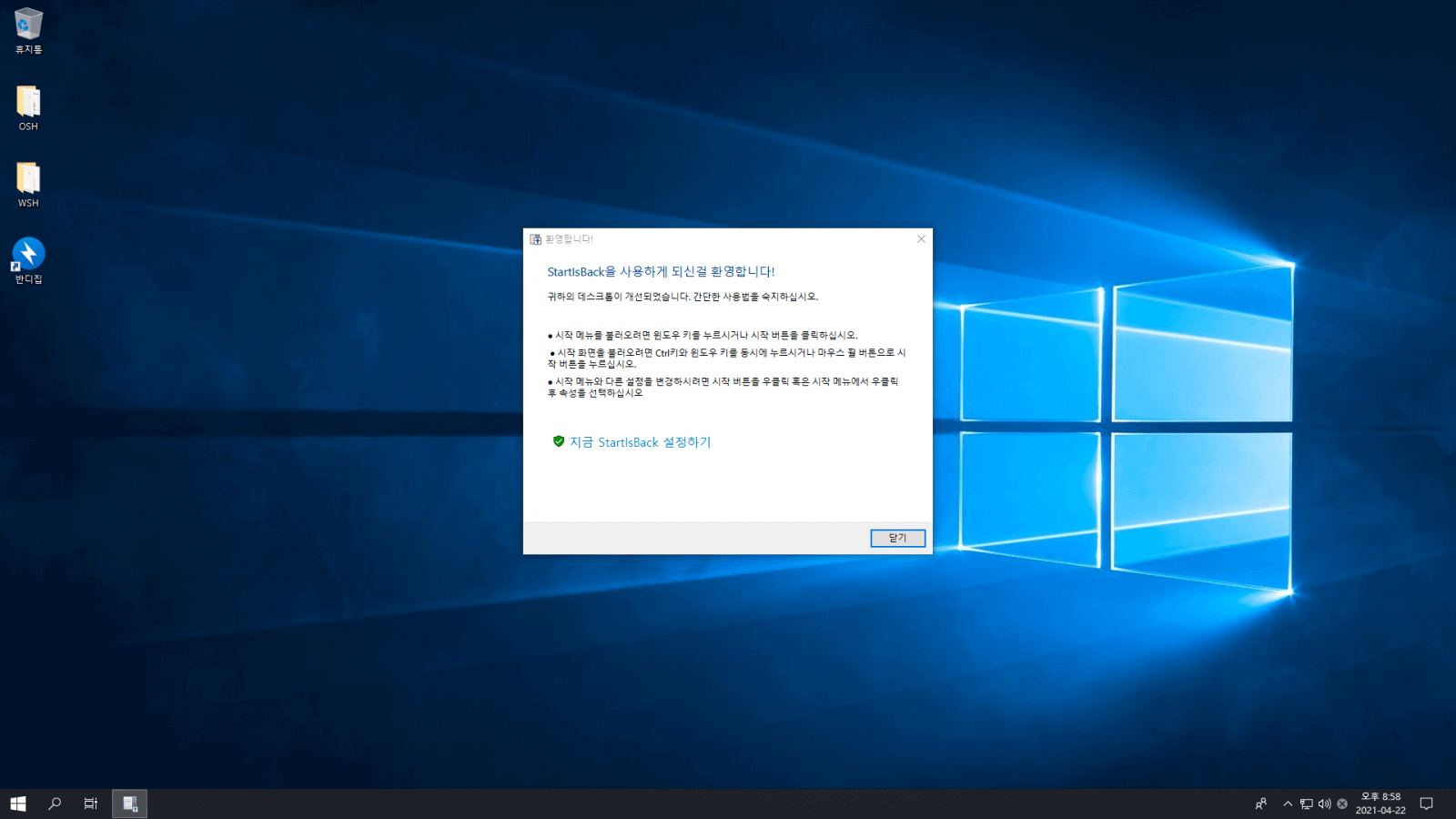Open the volume speaker tray icon
Viewport: 1456px width, 819px height.
pyautogui.click(x=1324, y=804)
